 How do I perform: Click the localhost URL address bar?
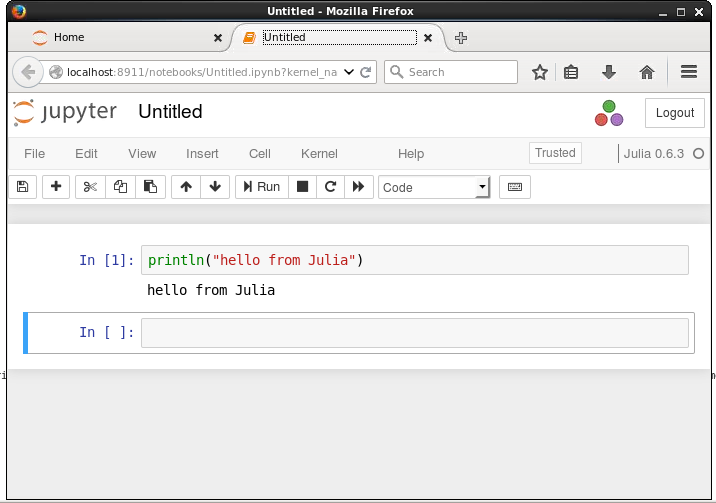pos(202,72)
